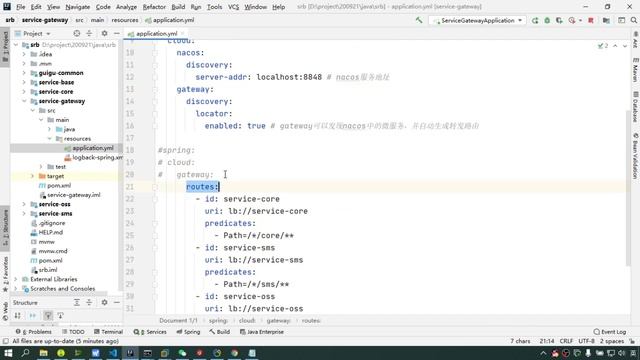
Task: Expand the target folder
Action: pyautogui.click(x=33, y=176)
